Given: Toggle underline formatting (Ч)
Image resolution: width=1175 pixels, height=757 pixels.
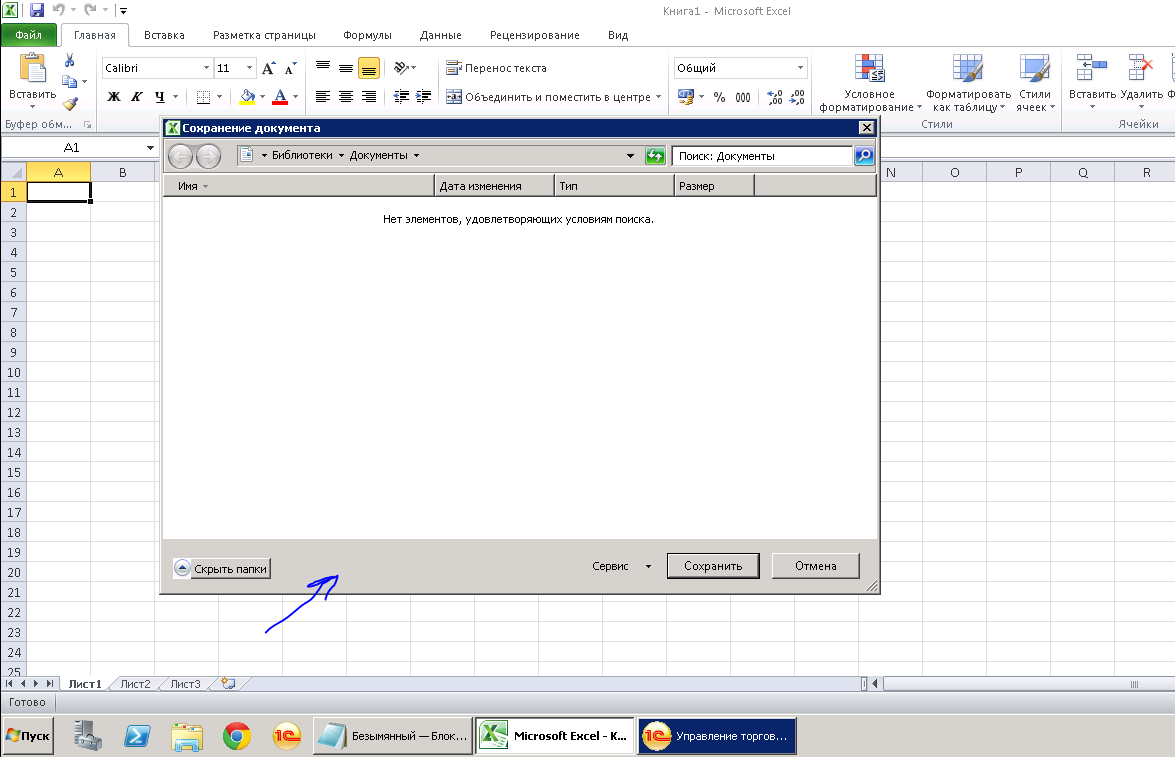Looking at the screenshot, I should 159,97.
